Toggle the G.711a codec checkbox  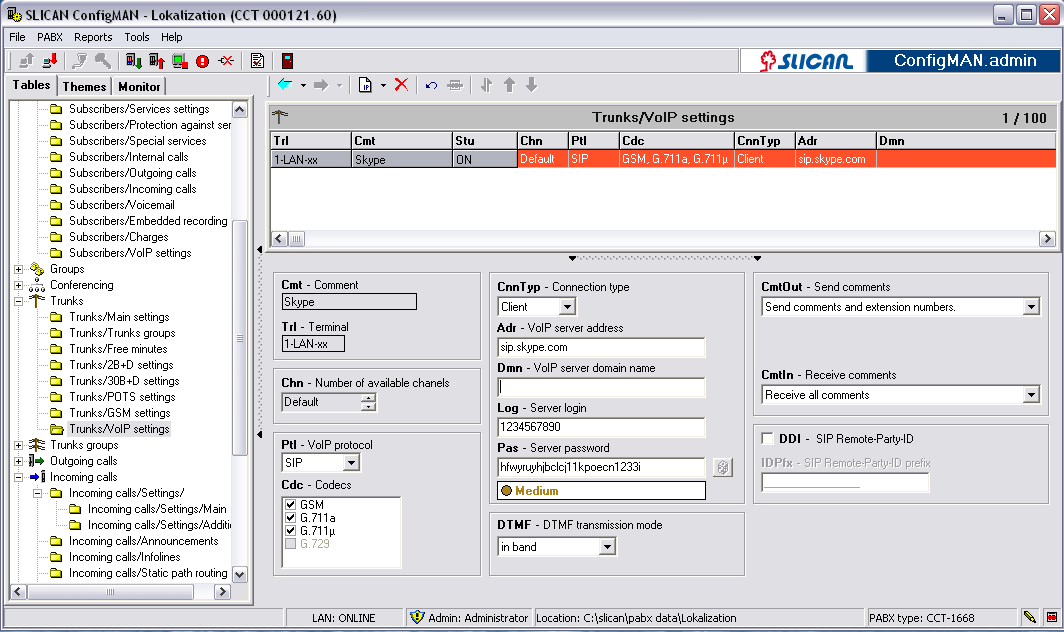coord(291,518)
